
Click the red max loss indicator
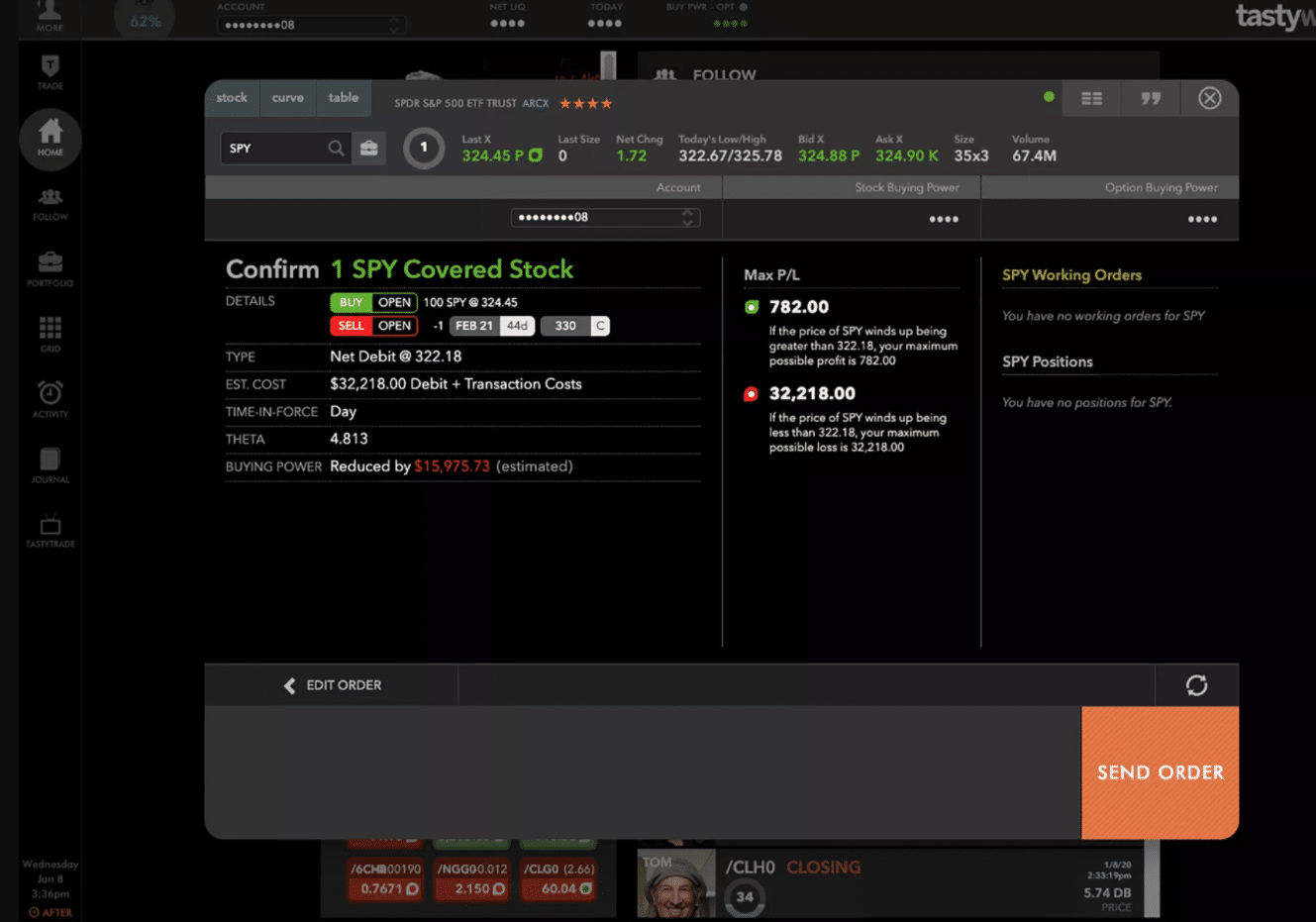pos(752,394)
